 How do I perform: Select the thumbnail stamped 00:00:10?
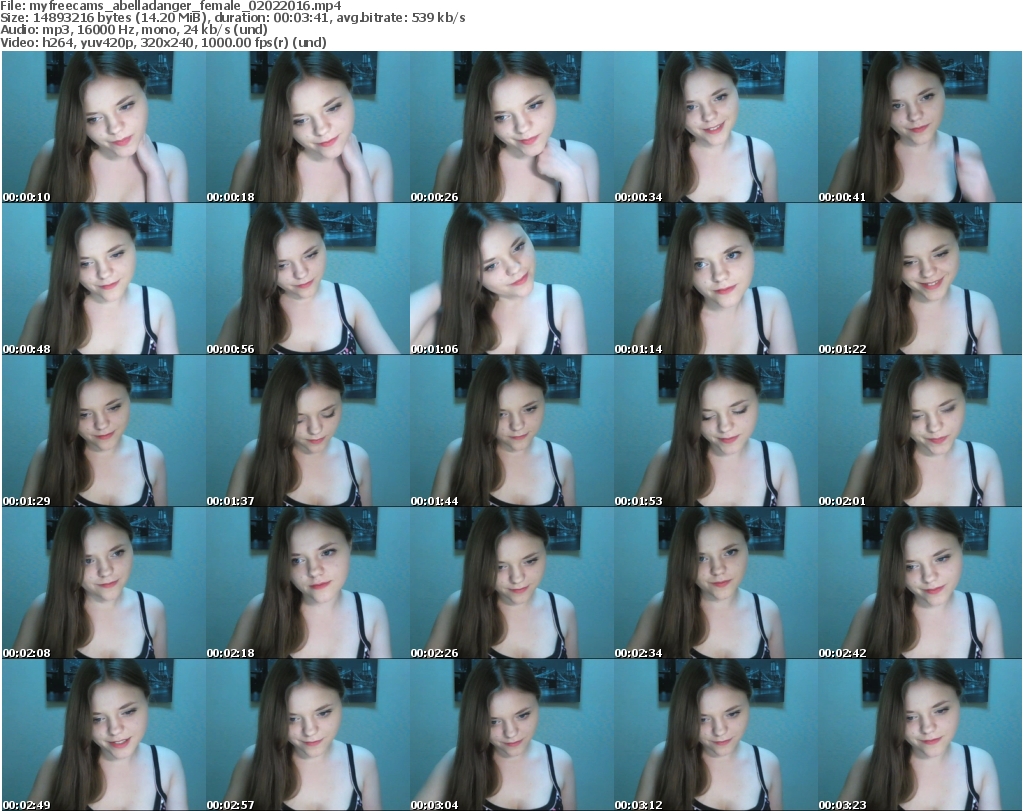pos(104,127)
